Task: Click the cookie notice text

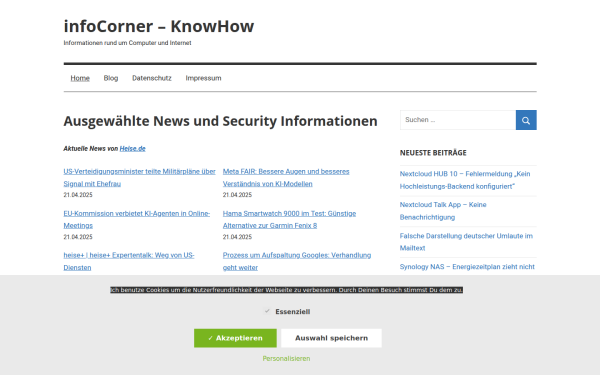Action: pyautogui.click(x=287, y=290)
